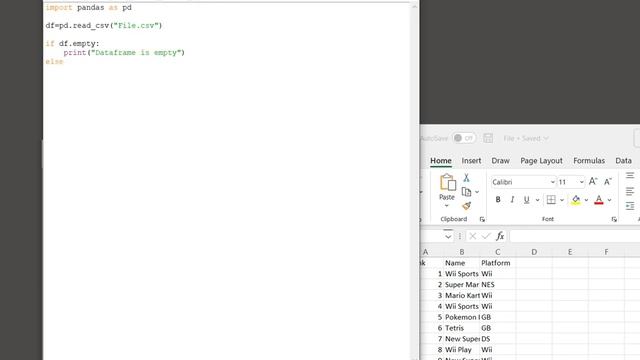Open Copy options dropdown arrow

(x=477, y=192)
